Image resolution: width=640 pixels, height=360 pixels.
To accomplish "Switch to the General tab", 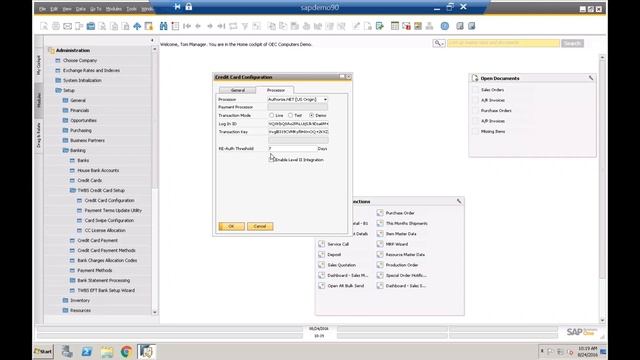I will pos(238,90).
